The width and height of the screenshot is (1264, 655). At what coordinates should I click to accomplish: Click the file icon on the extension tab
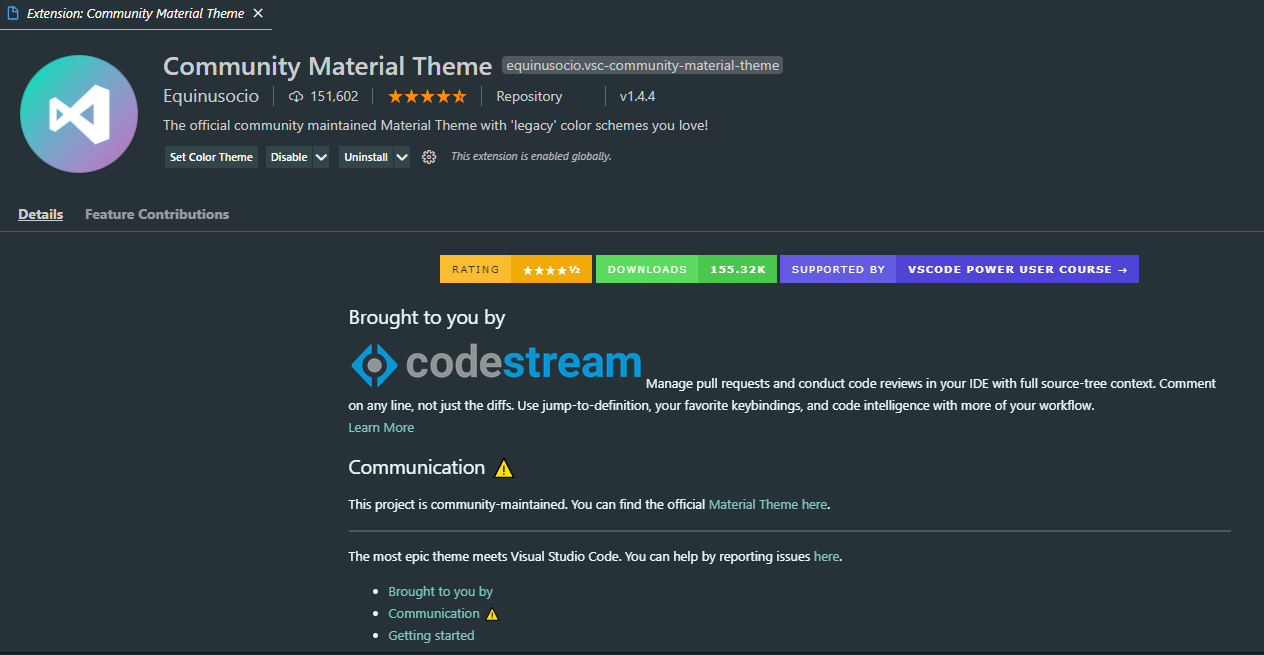pos(14,13)
